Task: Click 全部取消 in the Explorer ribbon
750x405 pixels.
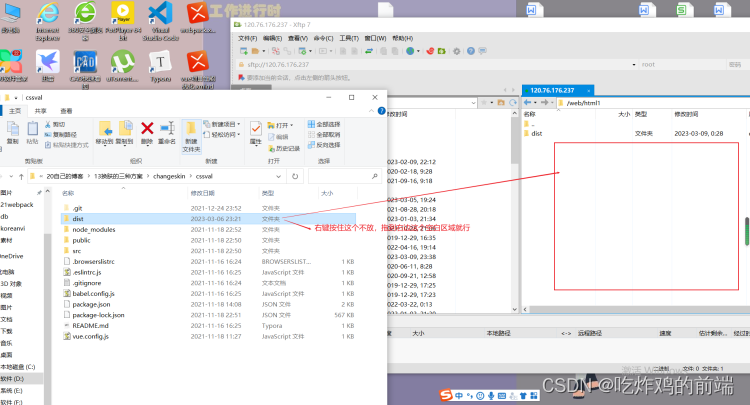Action: coord(324,135)
